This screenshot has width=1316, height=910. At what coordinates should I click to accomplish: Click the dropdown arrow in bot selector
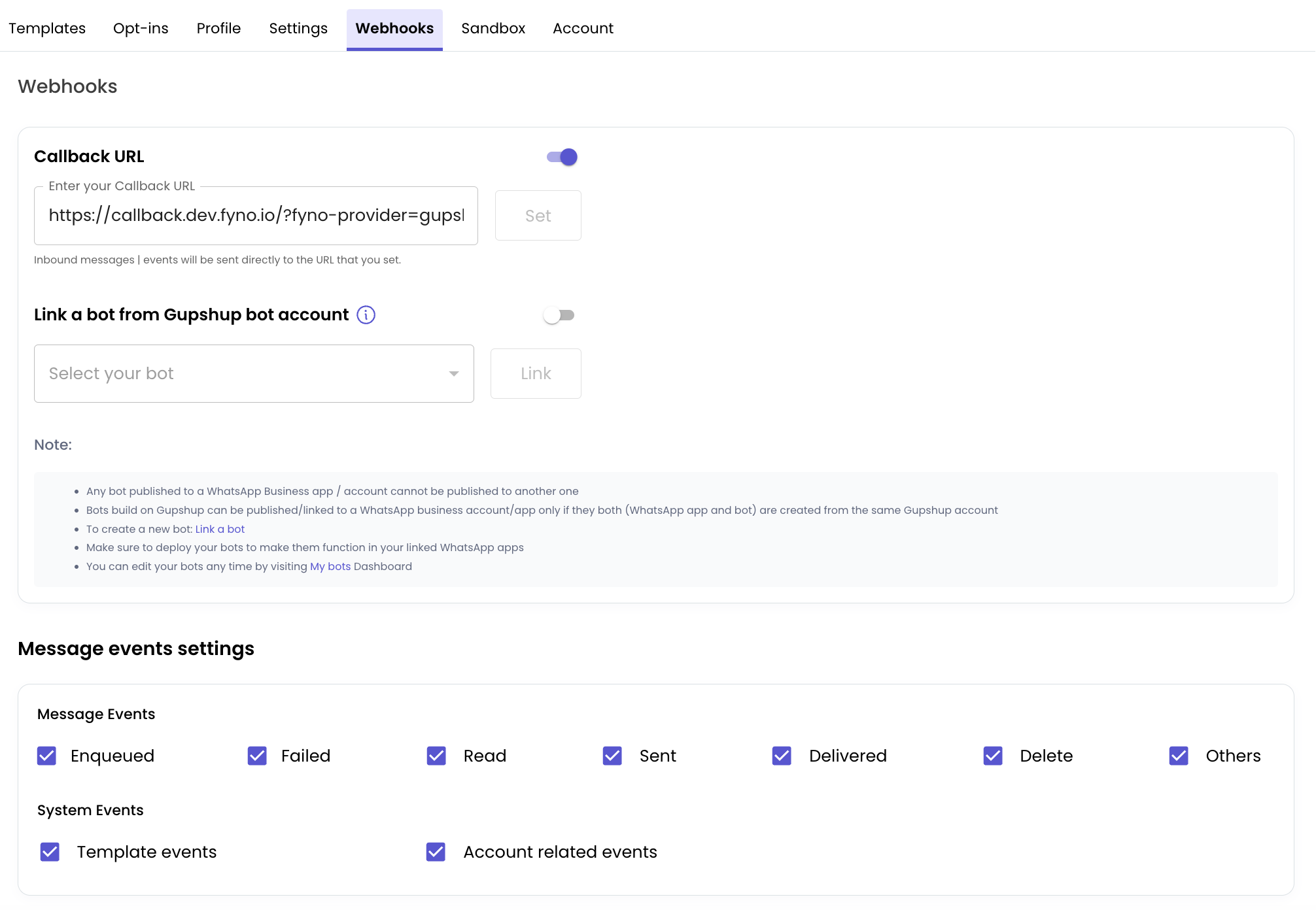[453, 374]
